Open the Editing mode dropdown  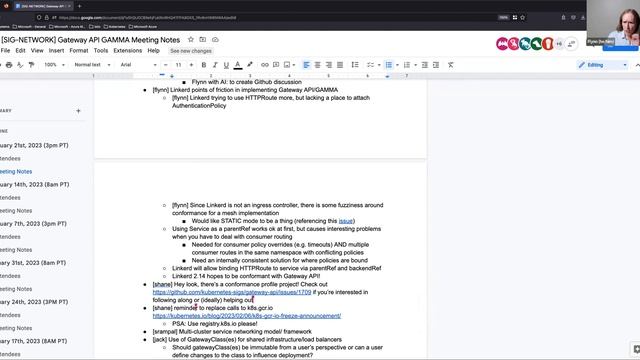click(602, 65)
